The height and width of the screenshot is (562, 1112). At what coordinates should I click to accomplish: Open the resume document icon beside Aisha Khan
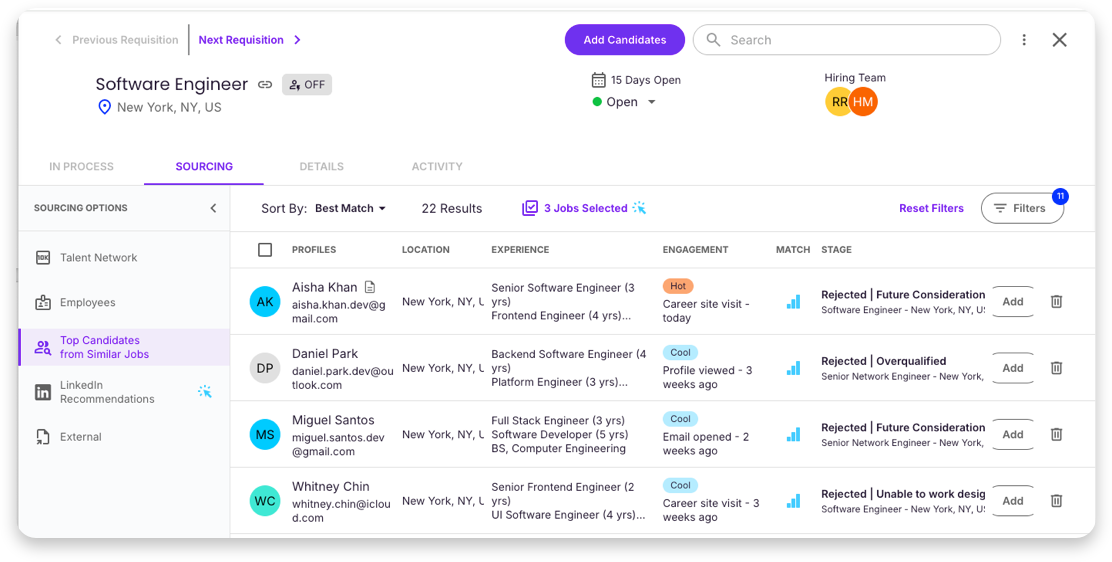coord(369,287)
